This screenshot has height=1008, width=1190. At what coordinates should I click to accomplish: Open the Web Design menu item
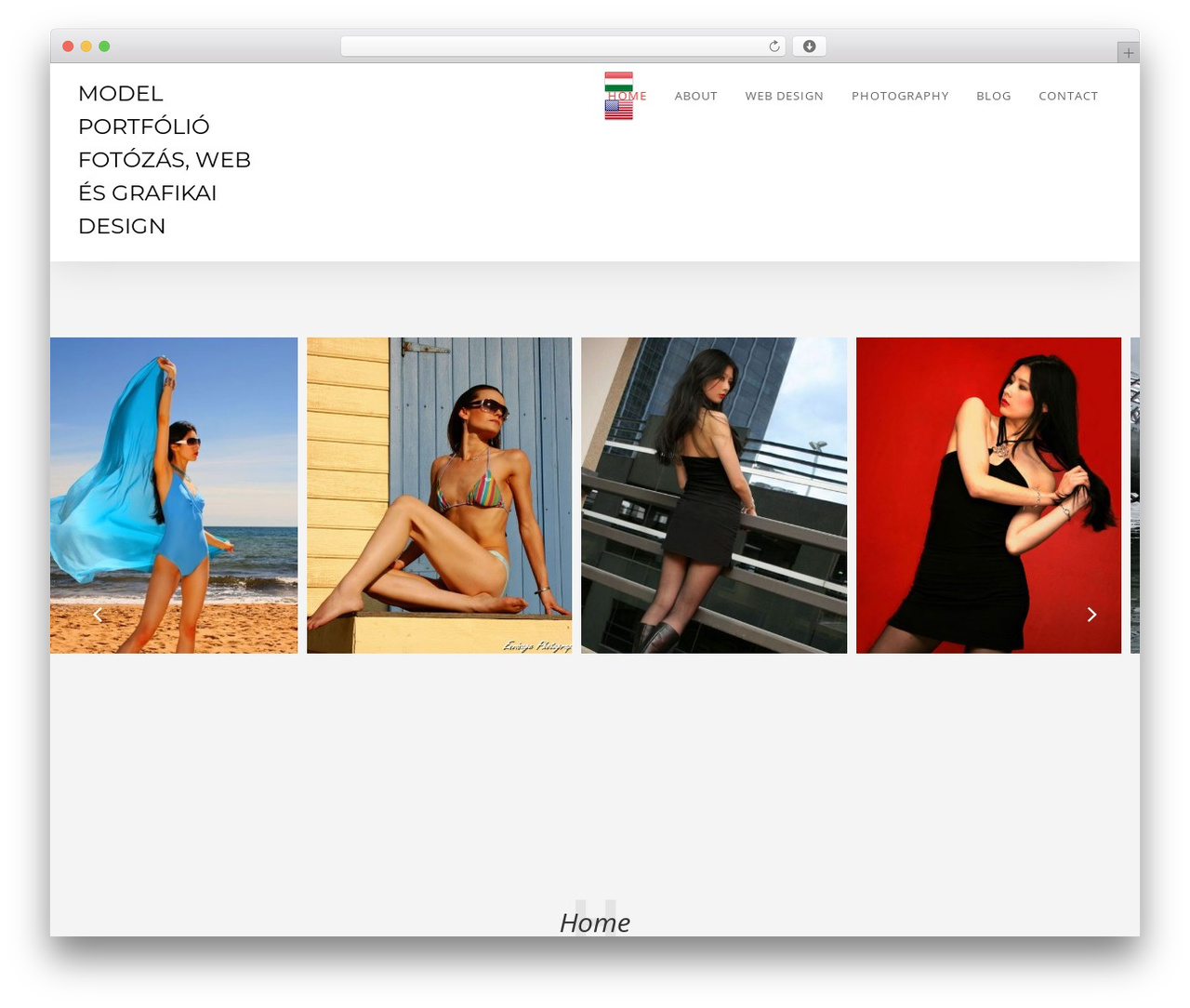point(785,96)
